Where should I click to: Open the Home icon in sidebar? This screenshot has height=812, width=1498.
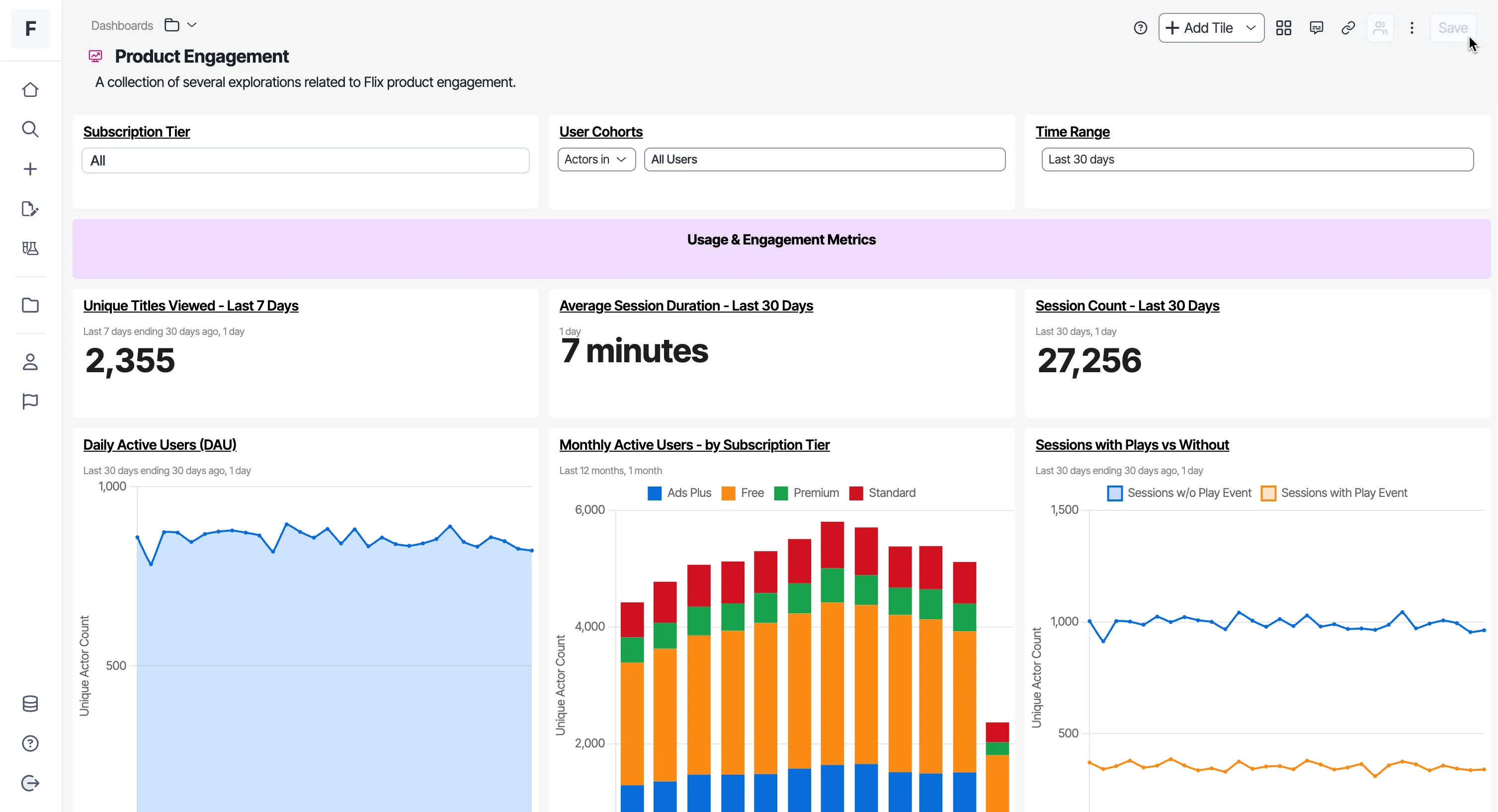30,89
